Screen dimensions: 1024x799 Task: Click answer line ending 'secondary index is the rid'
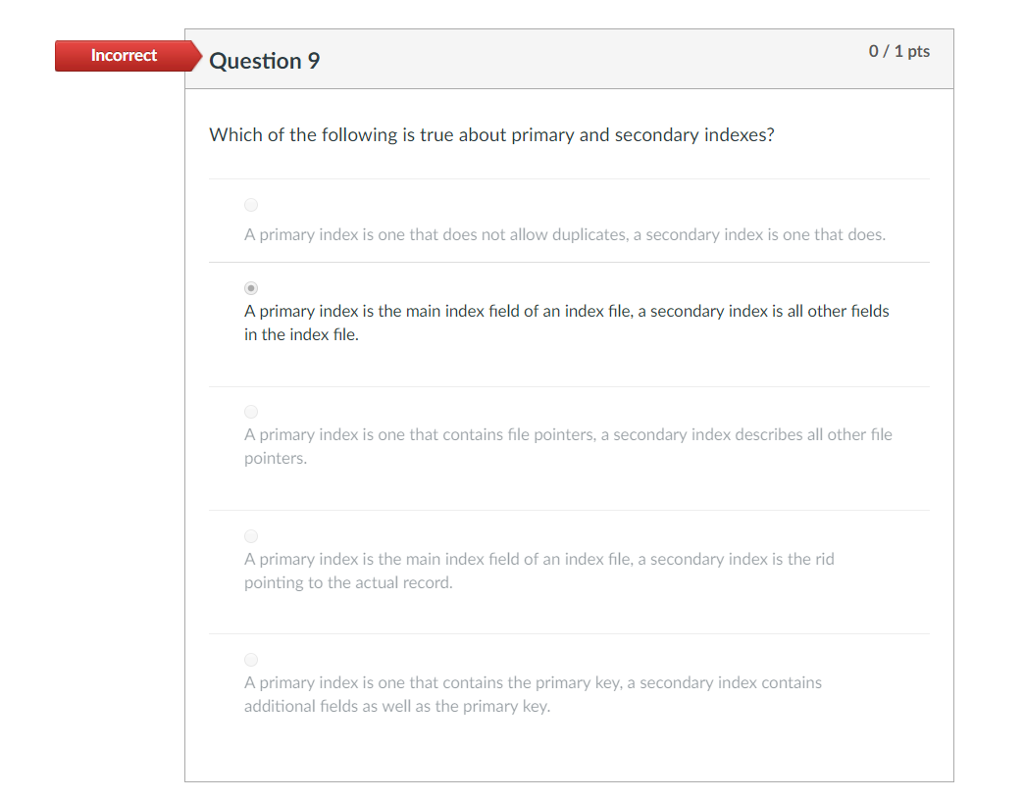point(539,559)
